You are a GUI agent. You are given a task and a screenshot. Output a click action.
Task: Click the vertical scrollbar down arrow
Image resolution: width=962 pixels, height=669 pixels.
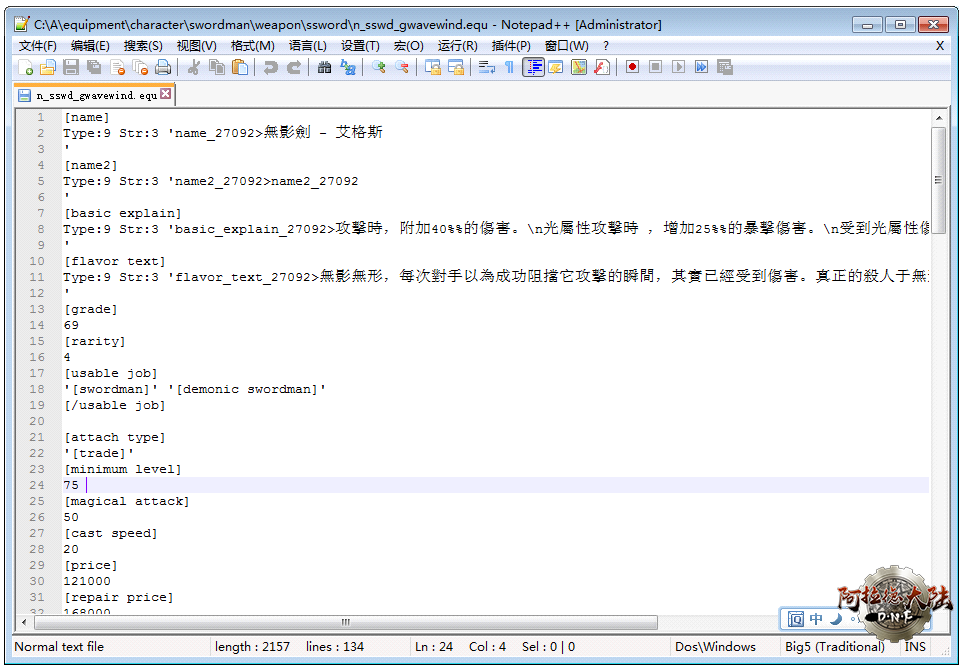click(x=938, y=605)
